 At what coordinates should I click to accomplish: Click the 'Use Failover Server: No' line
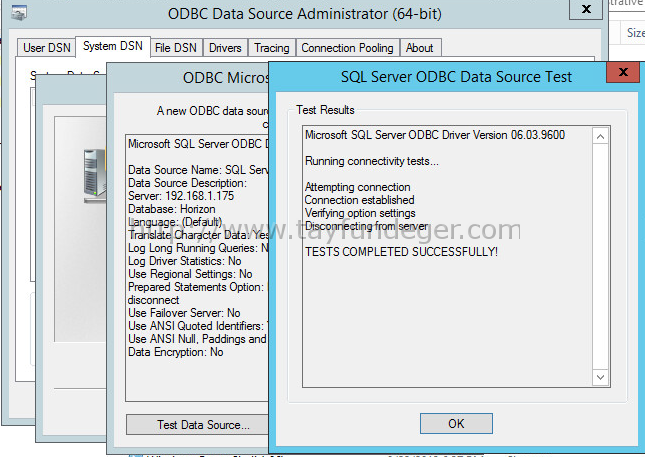point(184,313)
